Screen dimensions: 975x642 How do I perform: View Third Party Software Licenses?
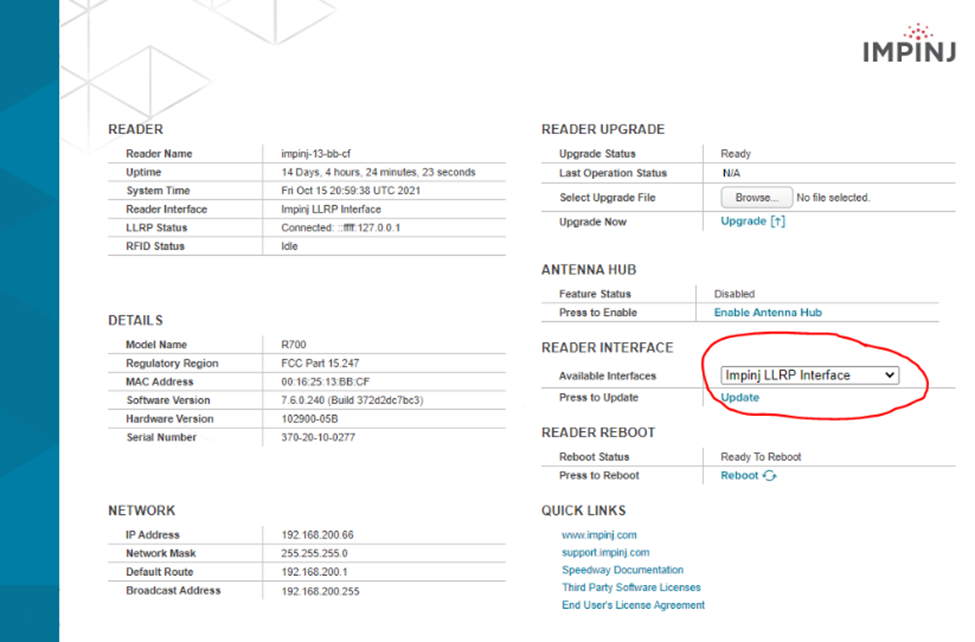click(x=631, y=588)
